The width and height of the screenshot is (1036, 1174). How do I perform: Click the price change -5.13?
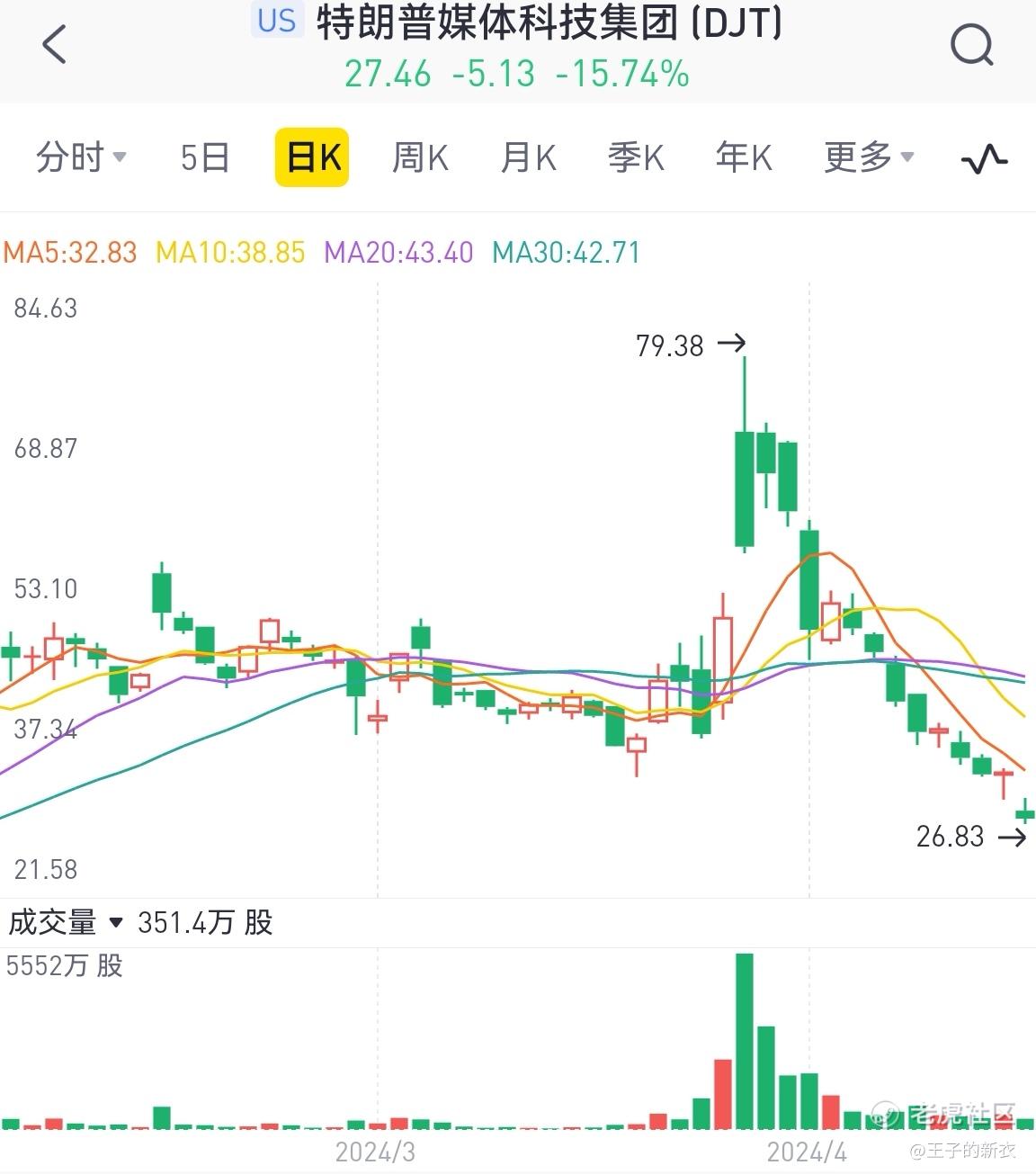(x=493, y=74)
